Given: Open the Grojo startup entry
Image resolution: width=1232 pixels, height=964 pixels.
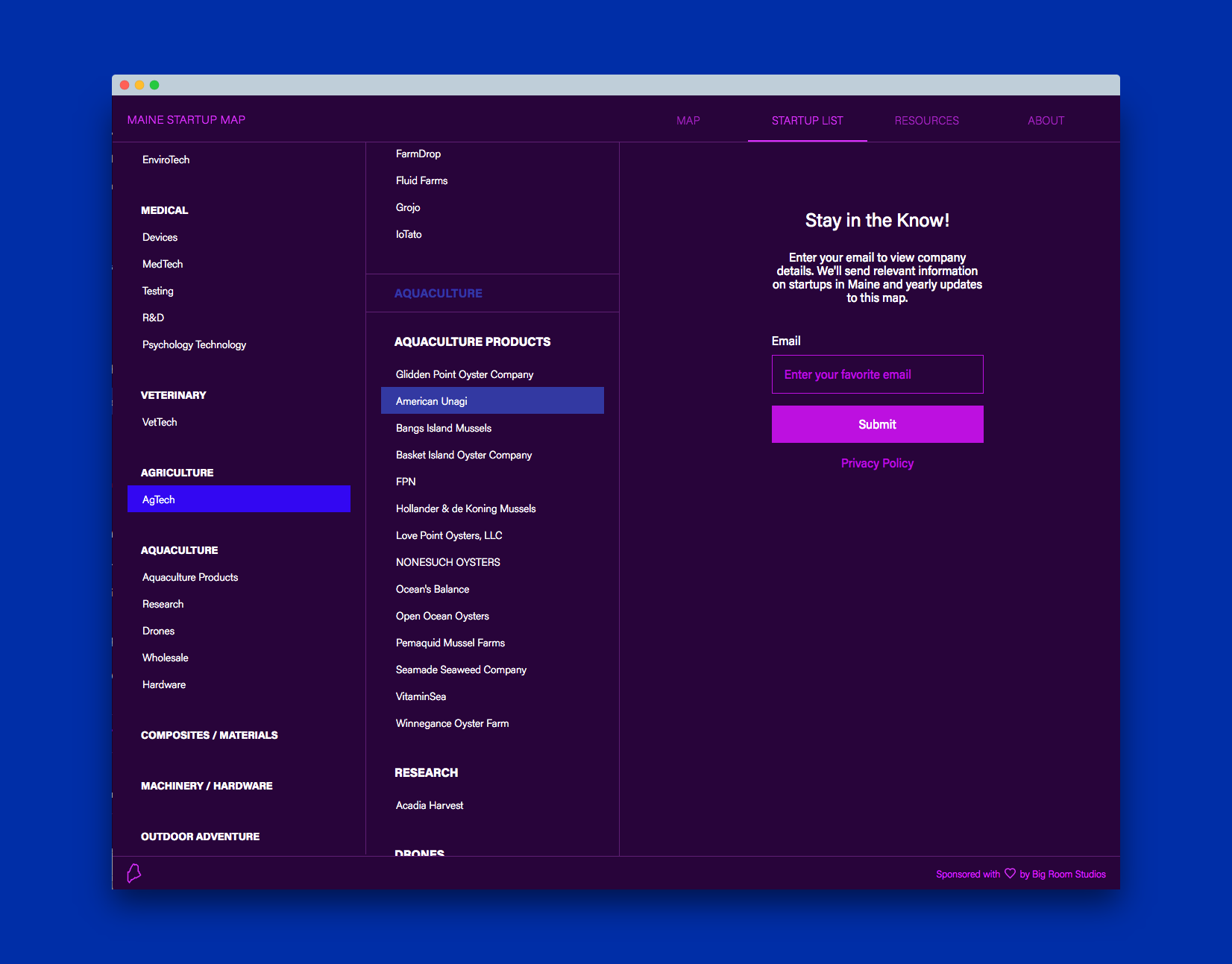Looking at the screenshot, I should click(408, 207).
